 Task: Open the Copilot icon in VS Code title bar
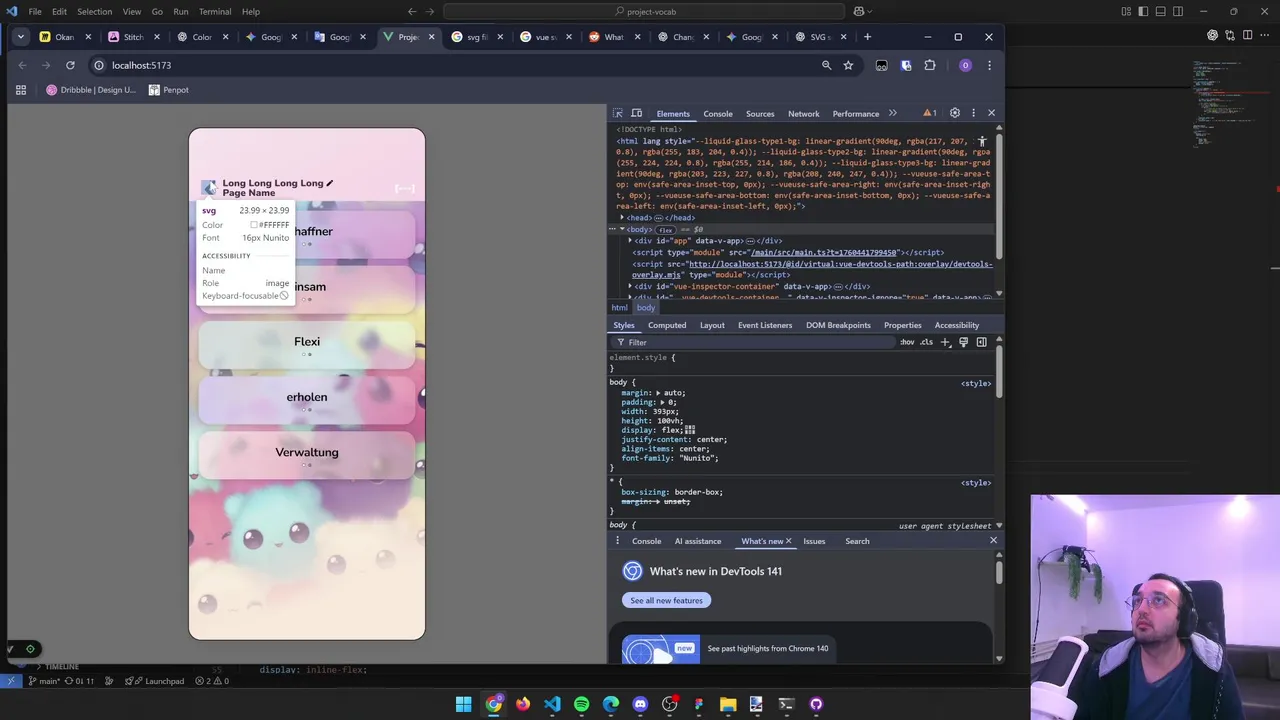858,11
